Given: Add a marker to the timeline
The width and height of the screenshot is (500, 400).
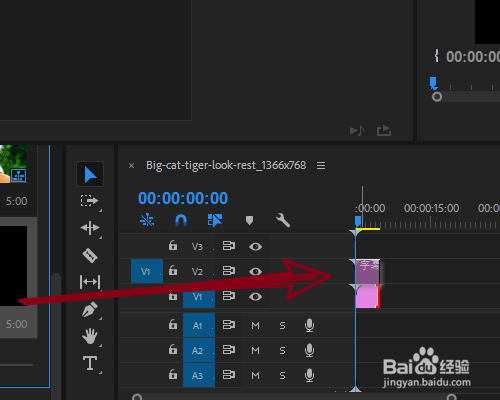Looking at the screenshot, I should 249,220.
